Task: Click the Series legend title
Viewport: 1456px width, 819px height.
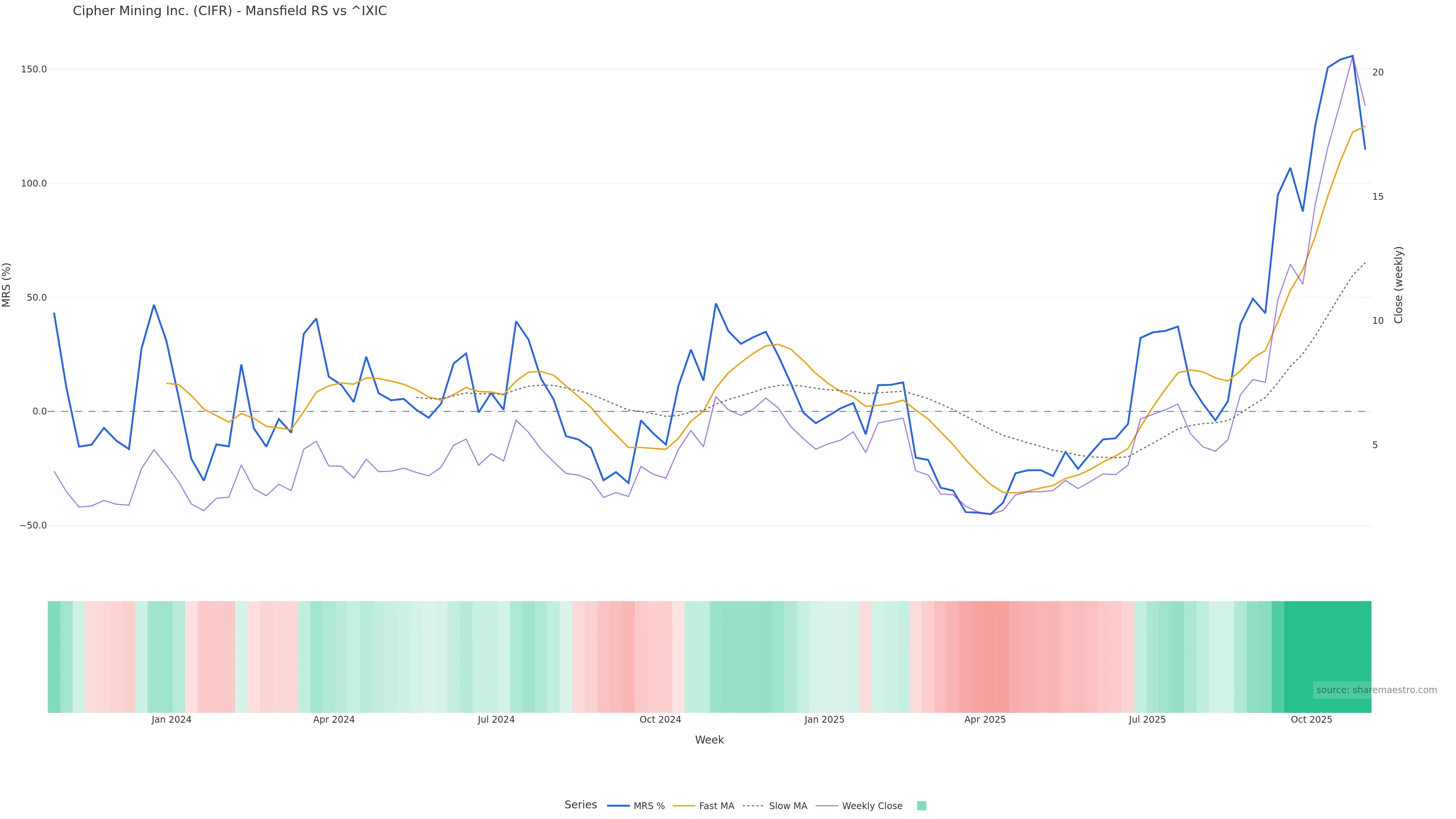Action: click(x=581, y=805)
